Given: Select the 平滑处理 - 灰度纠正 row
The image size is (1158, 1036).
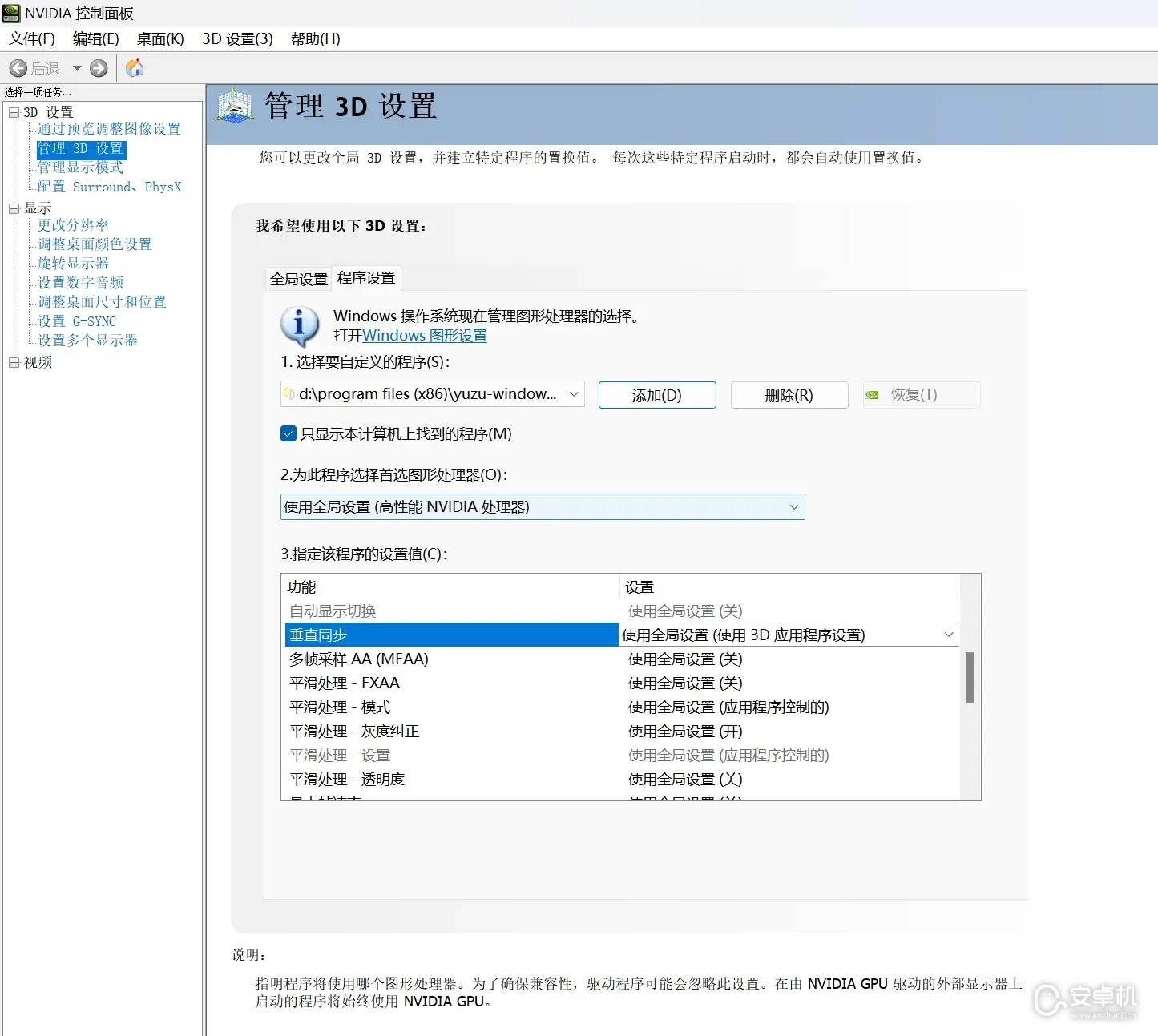Looking at the screenshot, I should click(622, 731).
